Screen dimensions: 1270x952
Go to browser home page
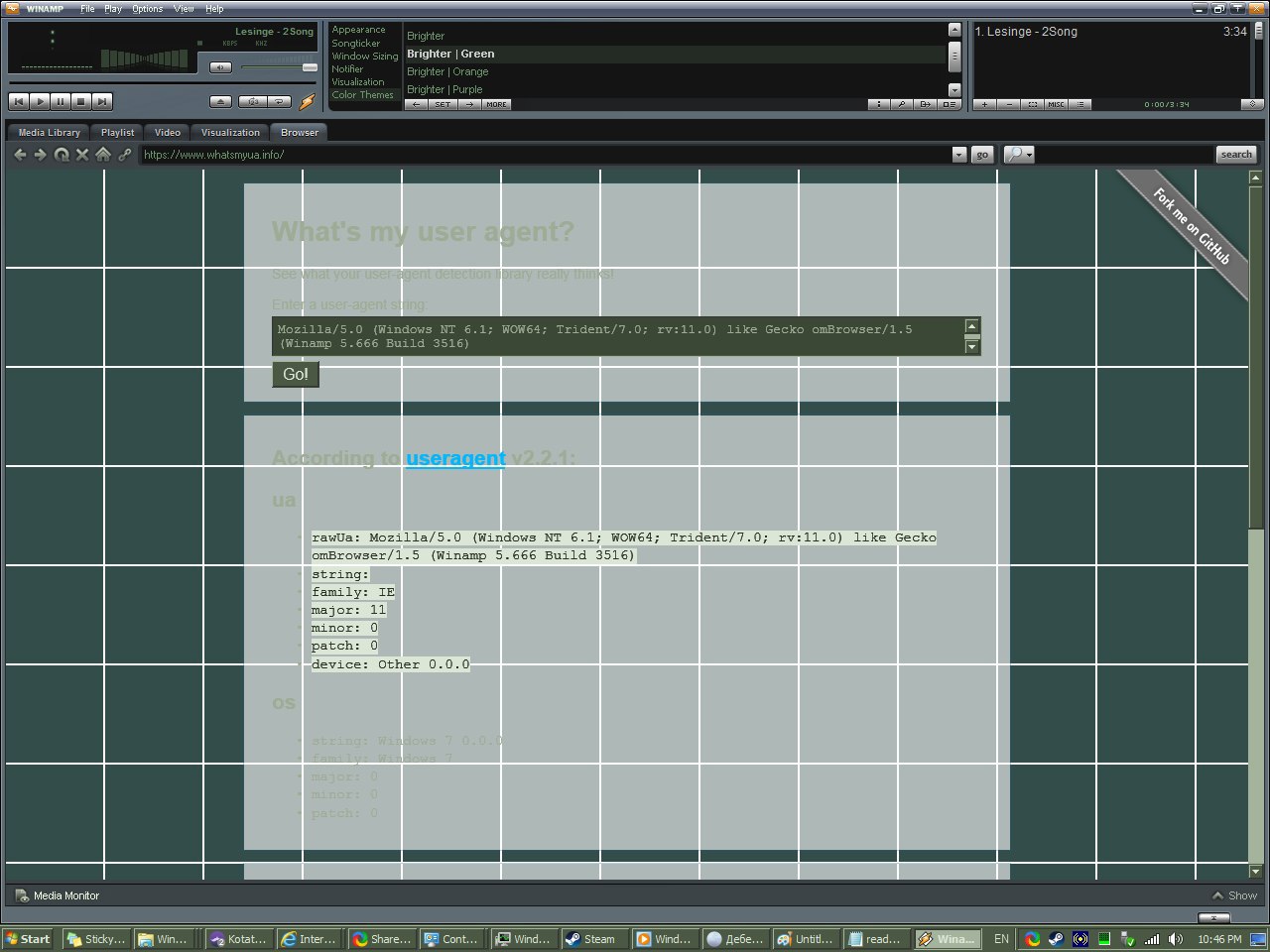(103, 154)
